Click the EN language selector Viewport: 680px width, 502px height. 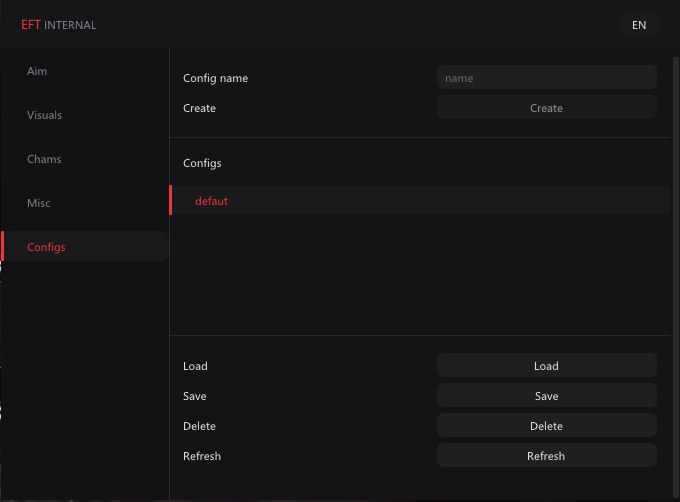coord(639,25)
